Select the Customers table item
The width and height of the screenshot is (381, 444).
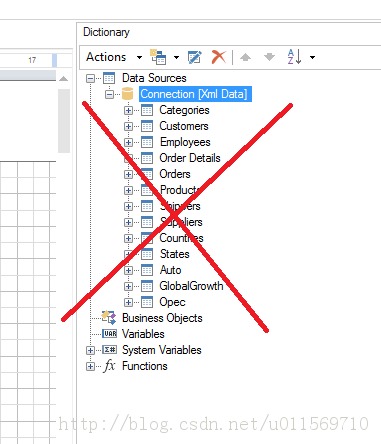click(184, 126)
